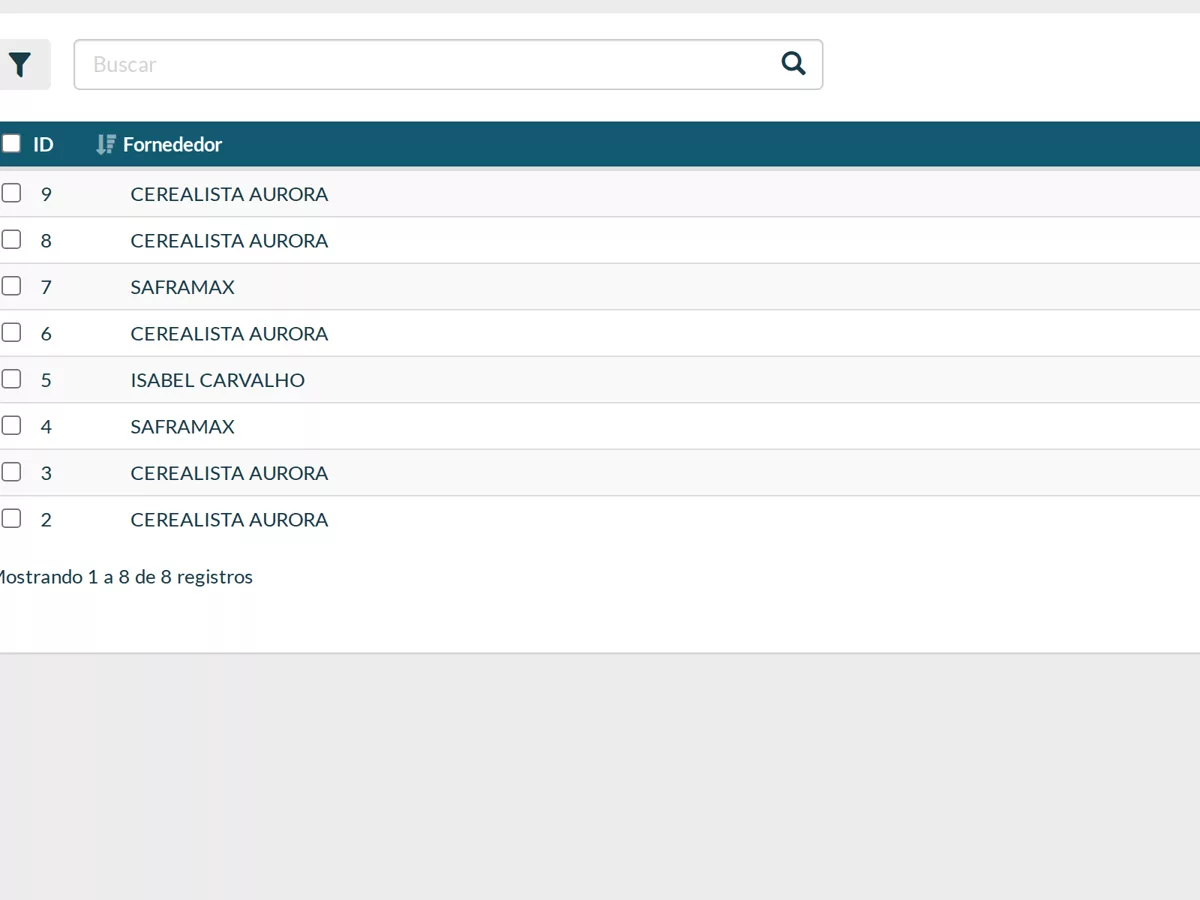Open the filter funnel button
Screen dimensions: 1200x900
(x=20, y=65)
